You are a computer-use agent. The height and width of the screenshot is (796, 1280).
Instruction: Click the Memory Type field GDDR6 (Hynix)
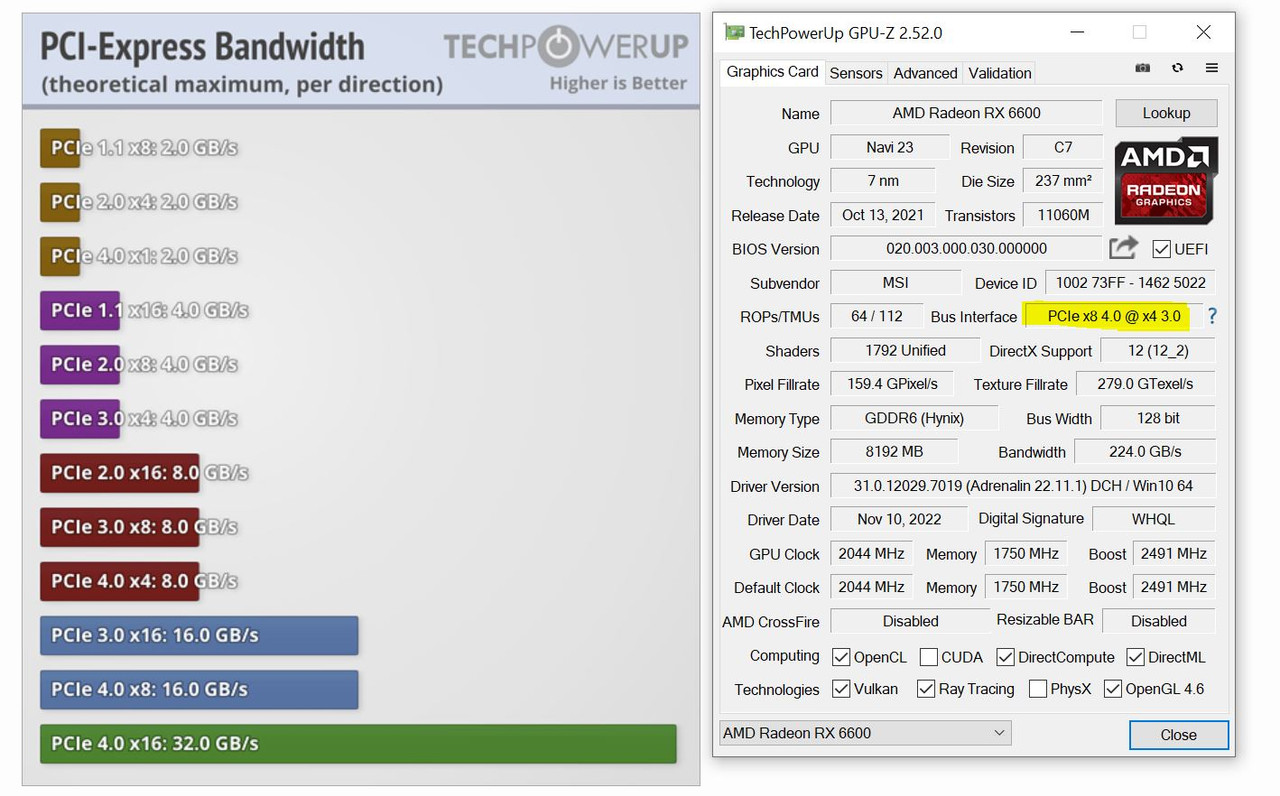click(x=914, y=418)
